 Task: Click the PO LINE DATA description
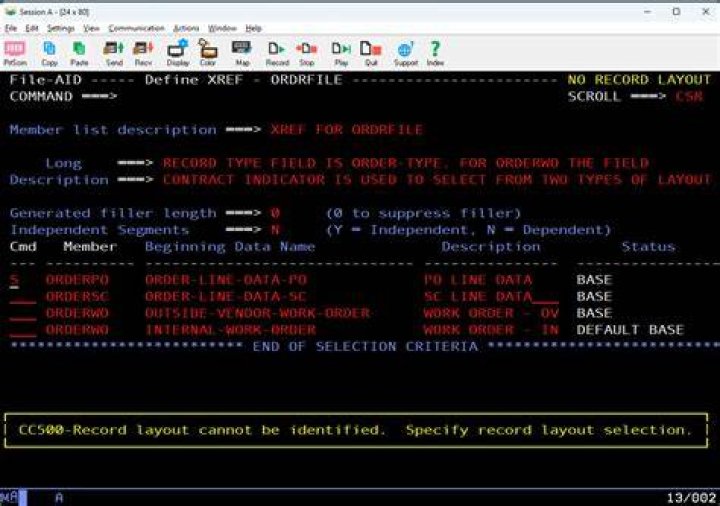tap(478, 280)
